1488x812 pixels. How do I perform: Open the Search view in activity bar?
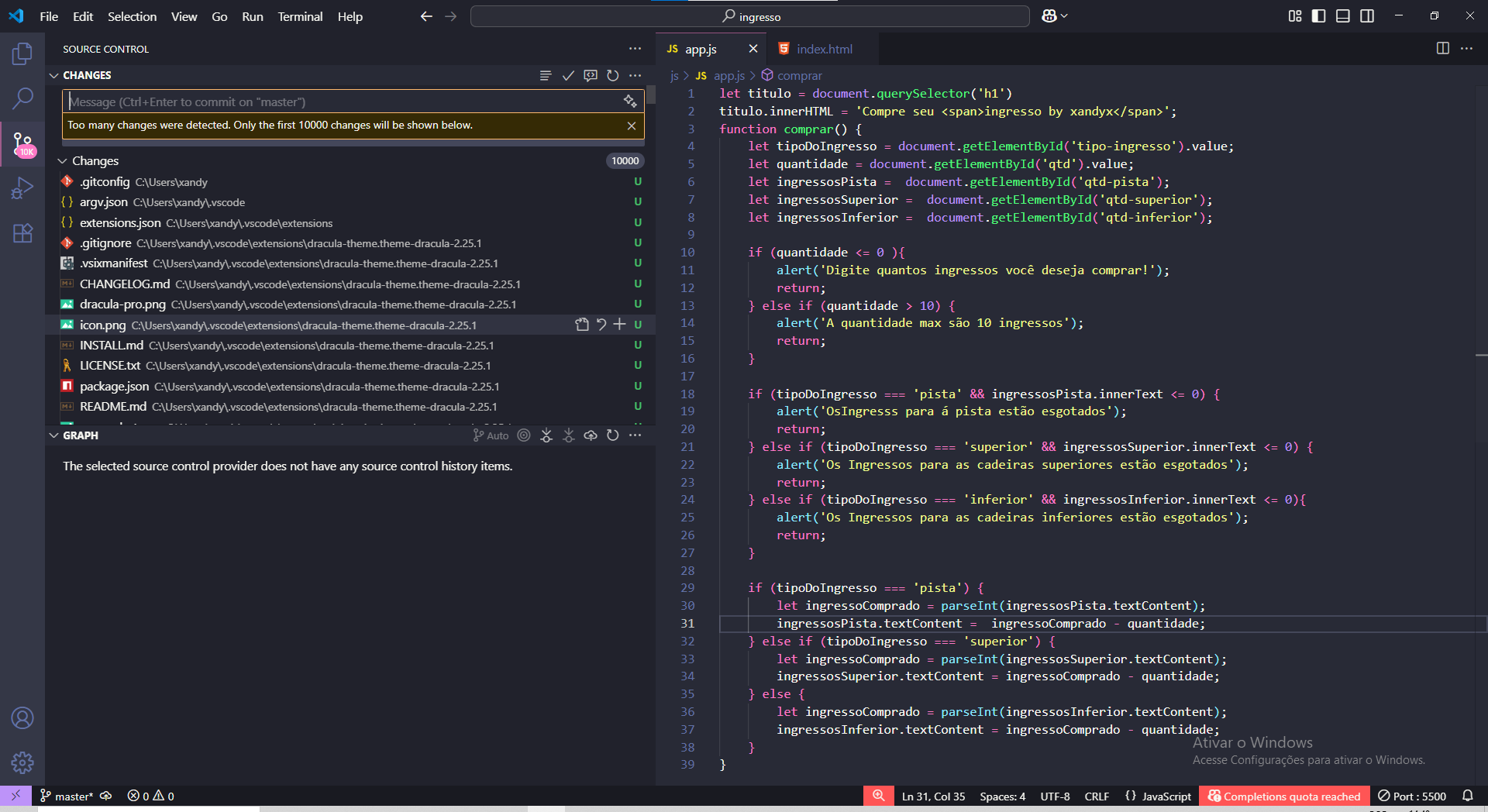[x=22, y=98]
